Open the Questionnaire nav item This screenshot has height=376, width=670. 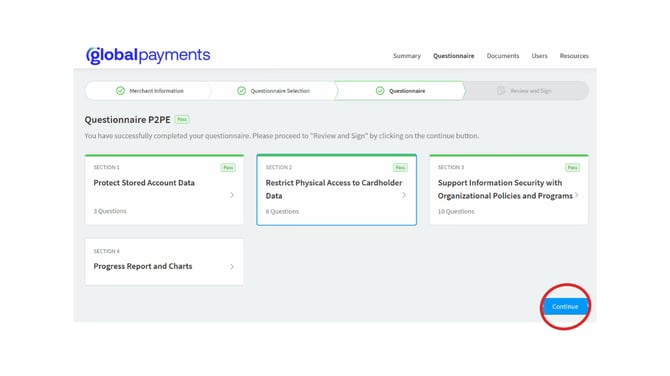click(x=453, y=56)
